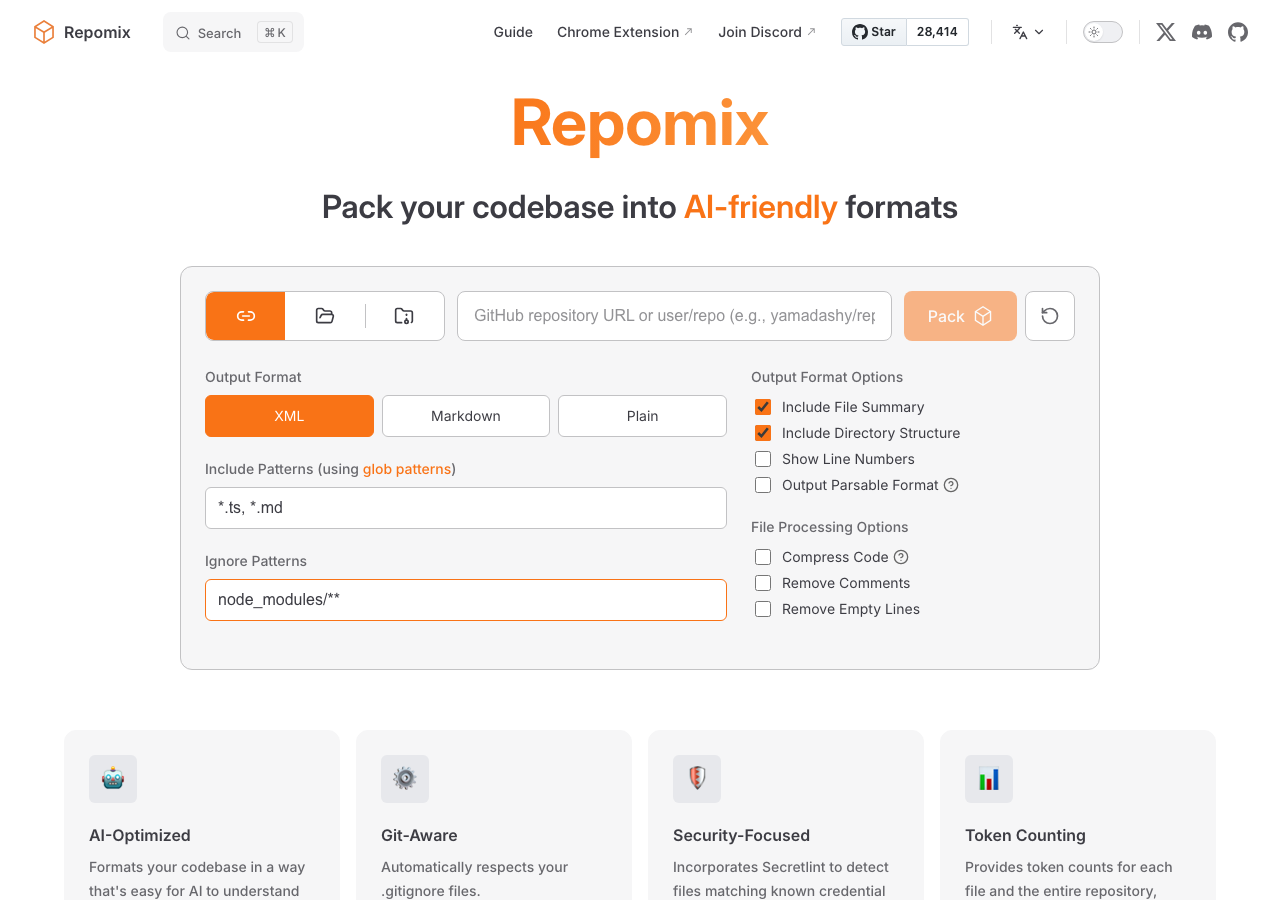Screen dimensions: 1280x900
Task: Open the Guide nav link
Action: [513, 32]
